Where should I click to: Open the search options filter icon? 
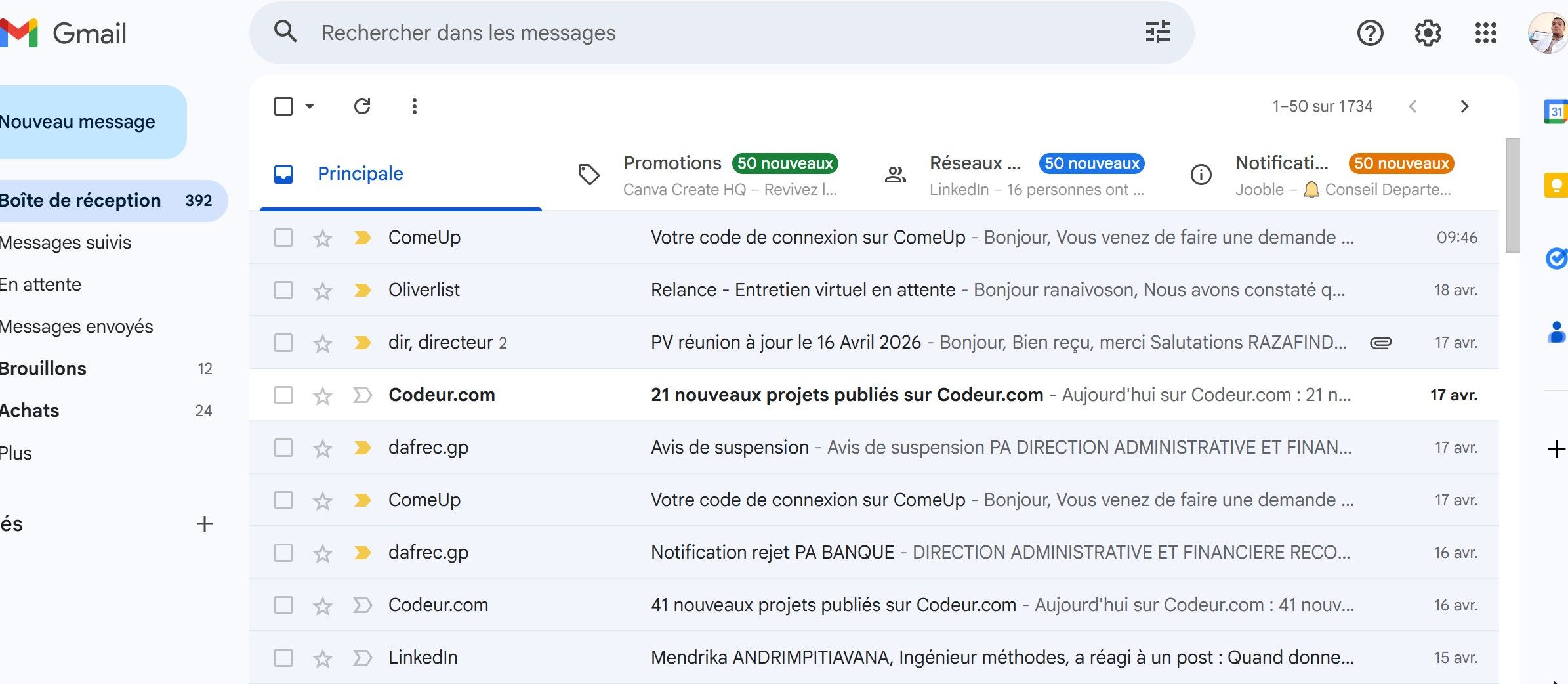[1157, 32]
